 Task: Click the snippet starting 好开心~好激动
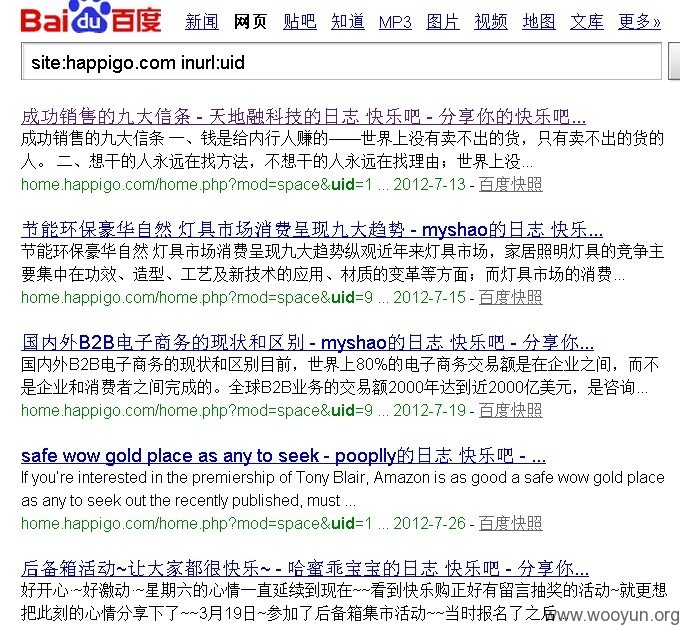[x=343, y=602]
